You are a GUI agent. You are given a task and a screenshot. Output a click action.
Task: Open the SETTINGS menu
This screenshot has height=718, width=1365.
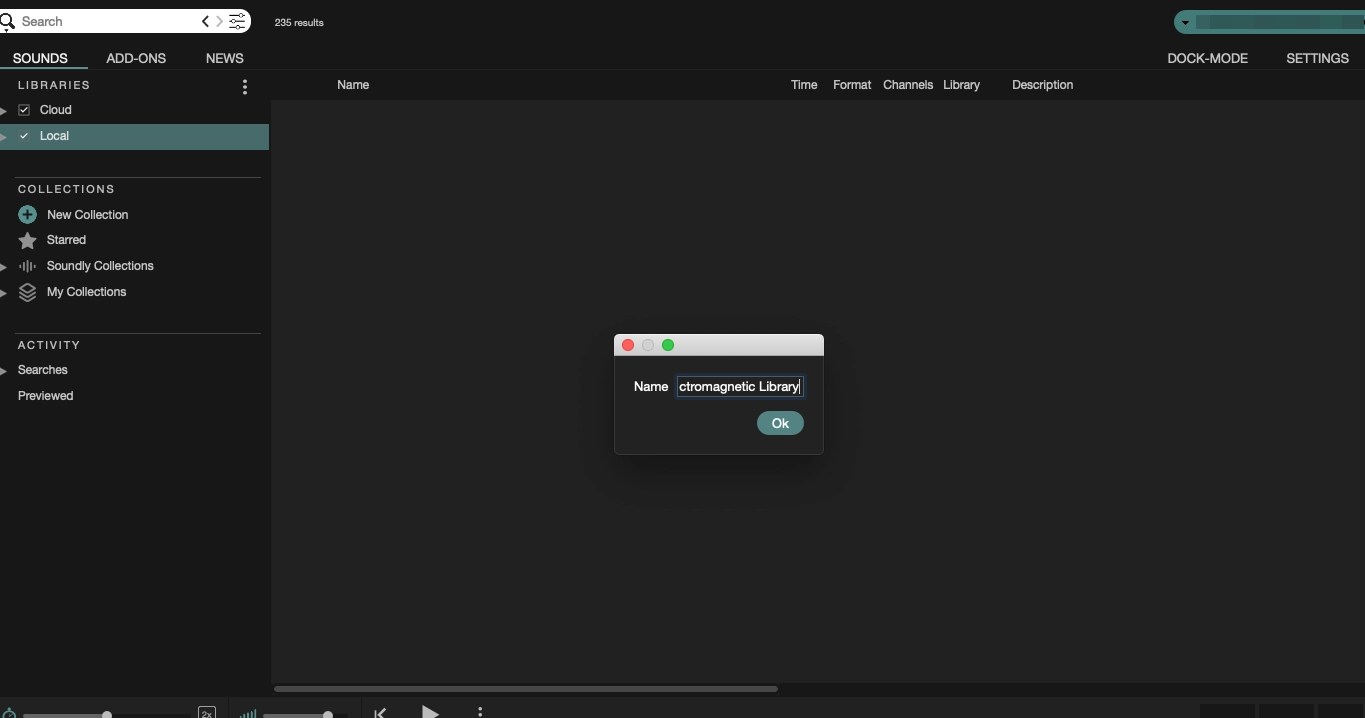(x=1317, y=58)
